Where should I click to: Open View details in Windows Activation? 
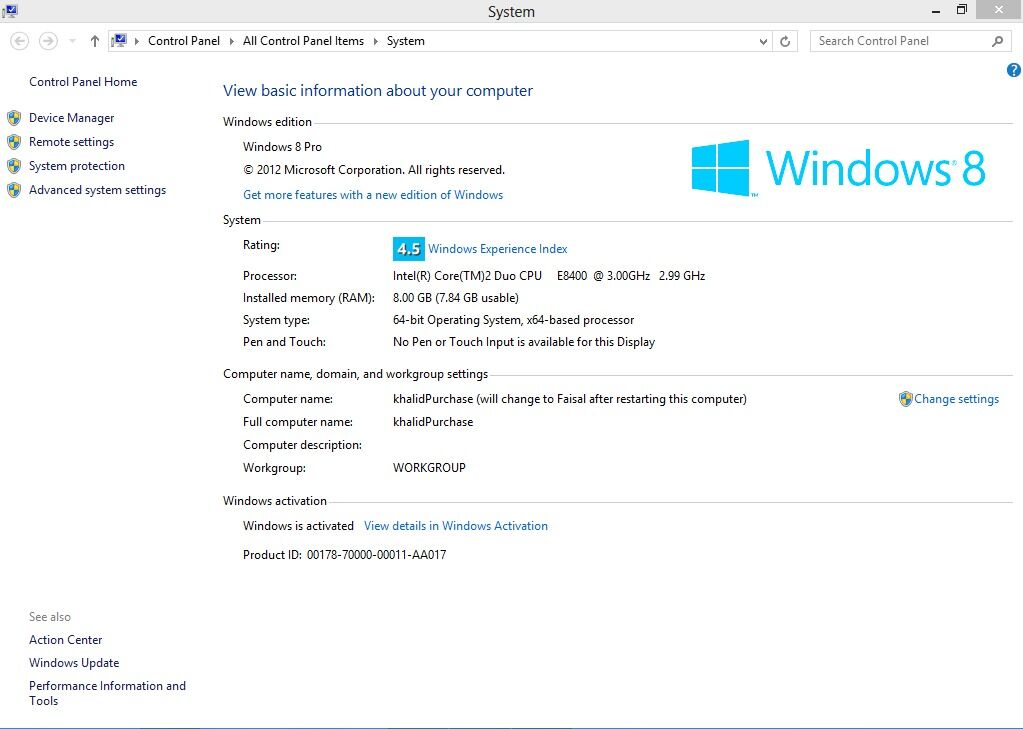point(456,525)
